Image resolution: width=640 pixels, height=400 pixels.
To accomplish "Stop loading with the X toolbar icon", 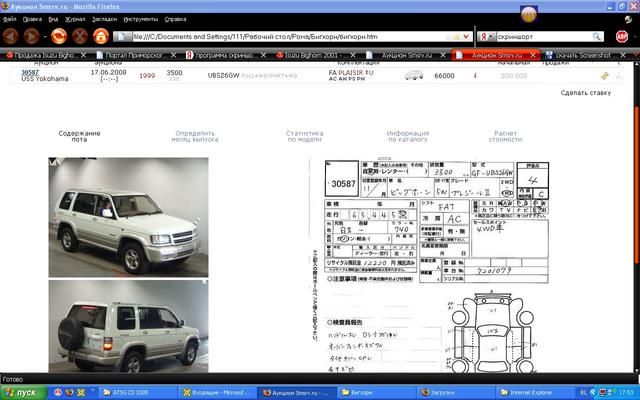I will tap(80, 36).
